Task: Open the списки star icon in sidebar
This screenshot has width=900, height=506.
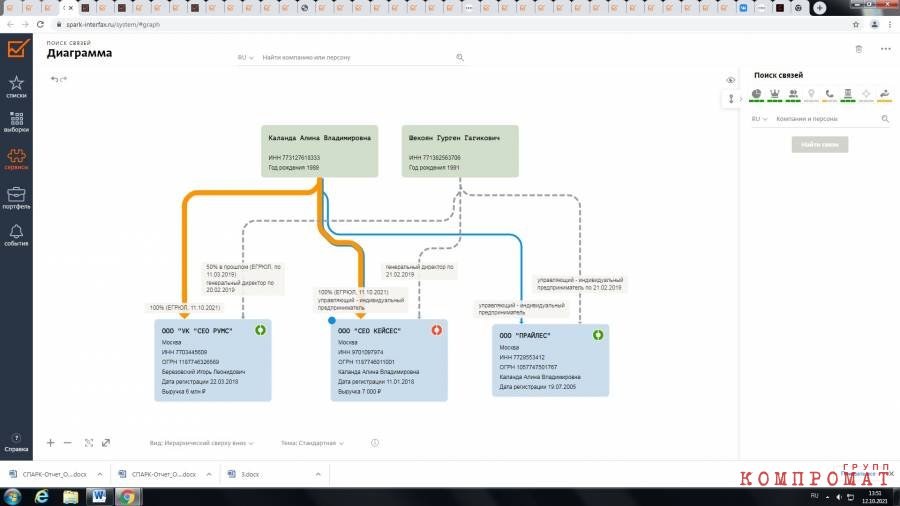Action: pyautogui.click(x=16, y=83)
